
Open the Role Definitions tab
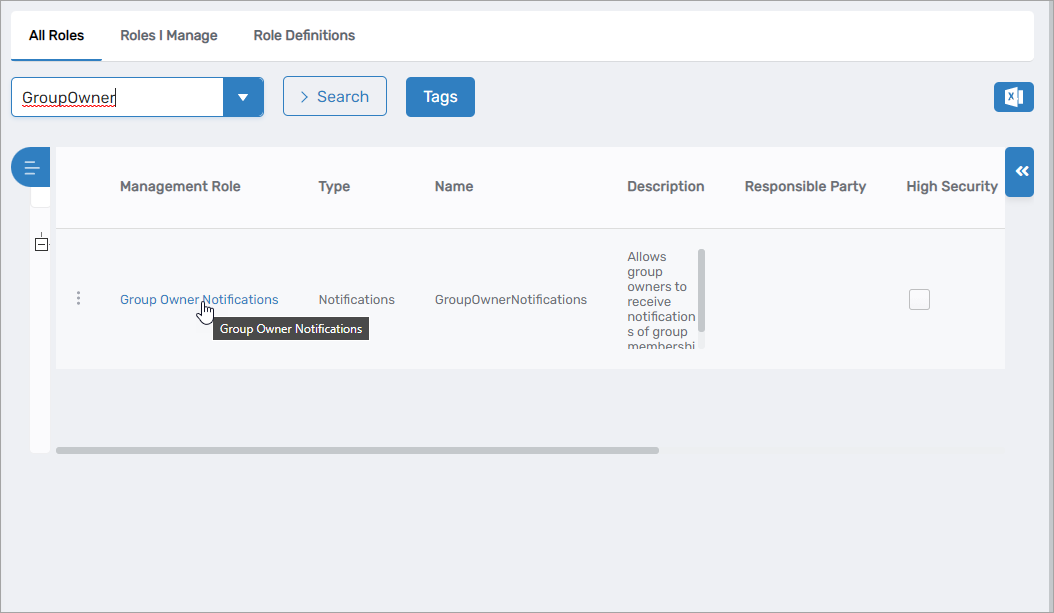[304, 35]
